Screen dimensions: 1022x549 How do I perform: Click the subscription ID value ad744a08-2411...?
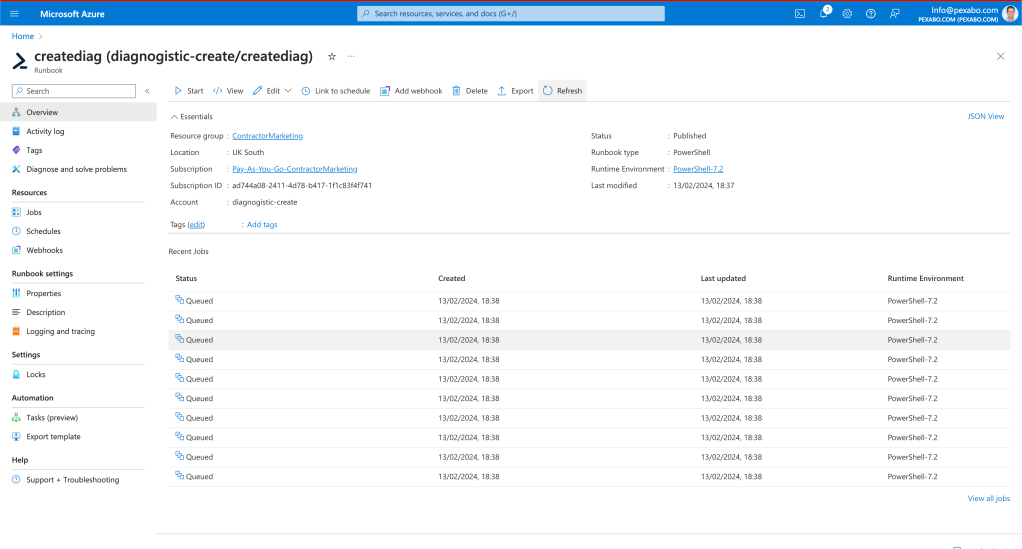302,186
